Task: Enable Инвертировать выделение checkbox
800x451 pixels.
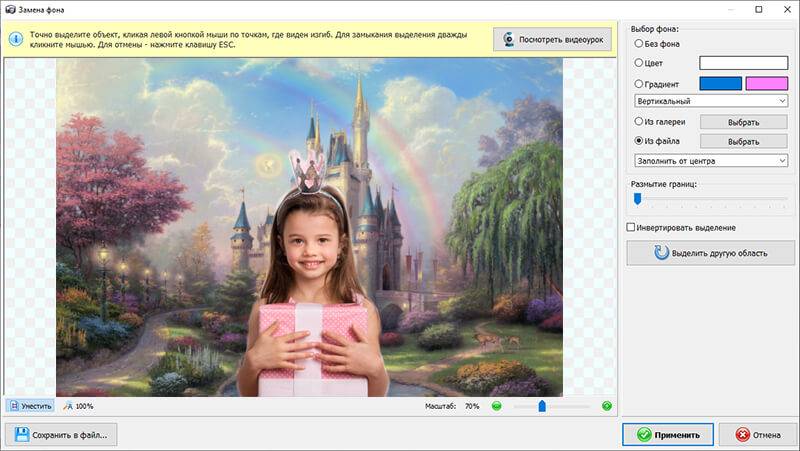Action: (x=631, y=228)
